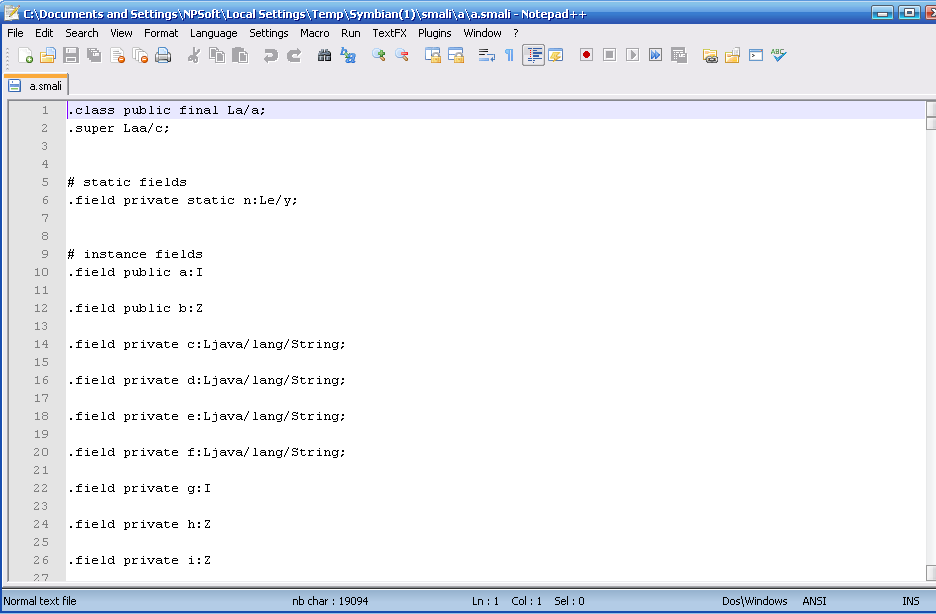Click '.field public a:I' line
This screenshot has width=936, height=614.
[x=136, y=272]
